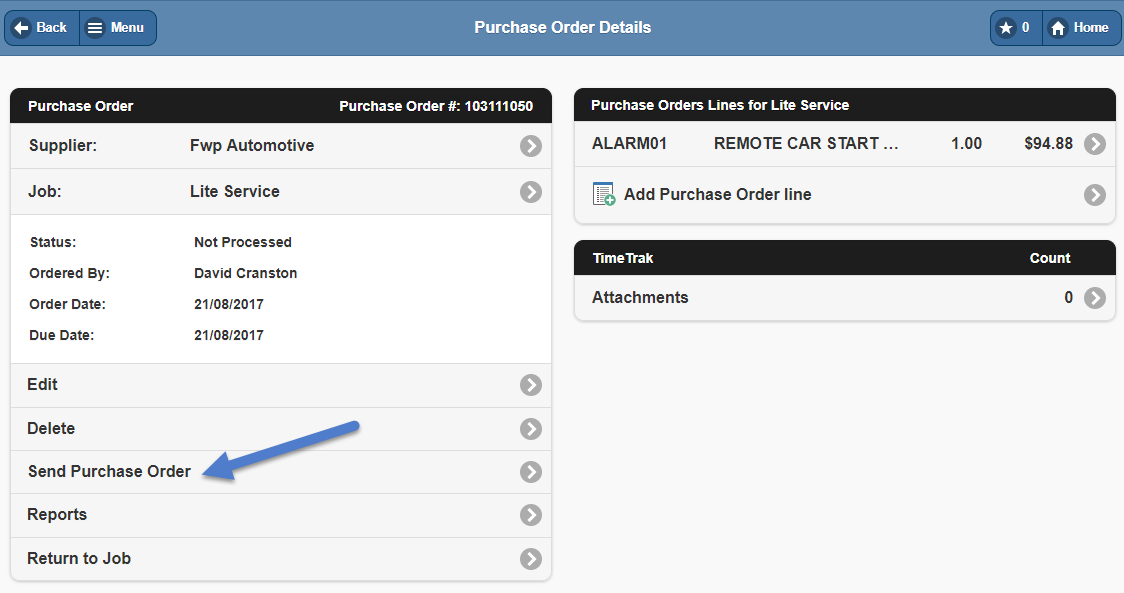Click the arrow icon on ALARM01 line

[x=1095, y=144]
